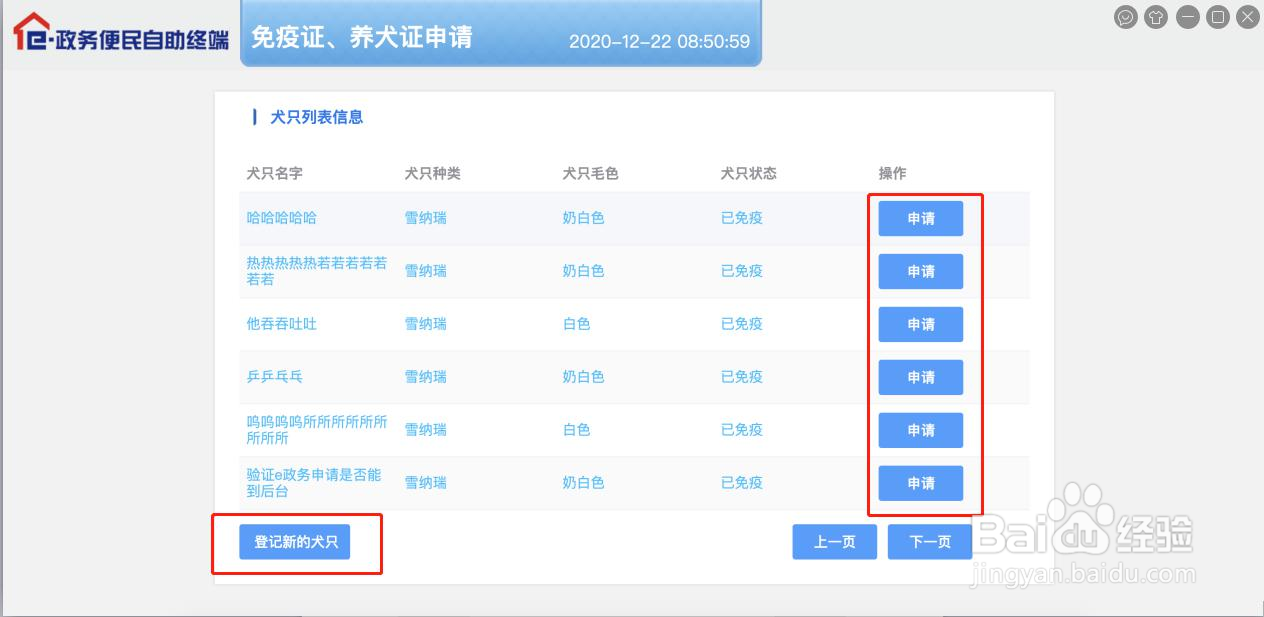Image resolution: width=1264 pixels, height=617 pixels.
Task: Select dog name 乒乒乓乓
Action: (x=275, y=377)
